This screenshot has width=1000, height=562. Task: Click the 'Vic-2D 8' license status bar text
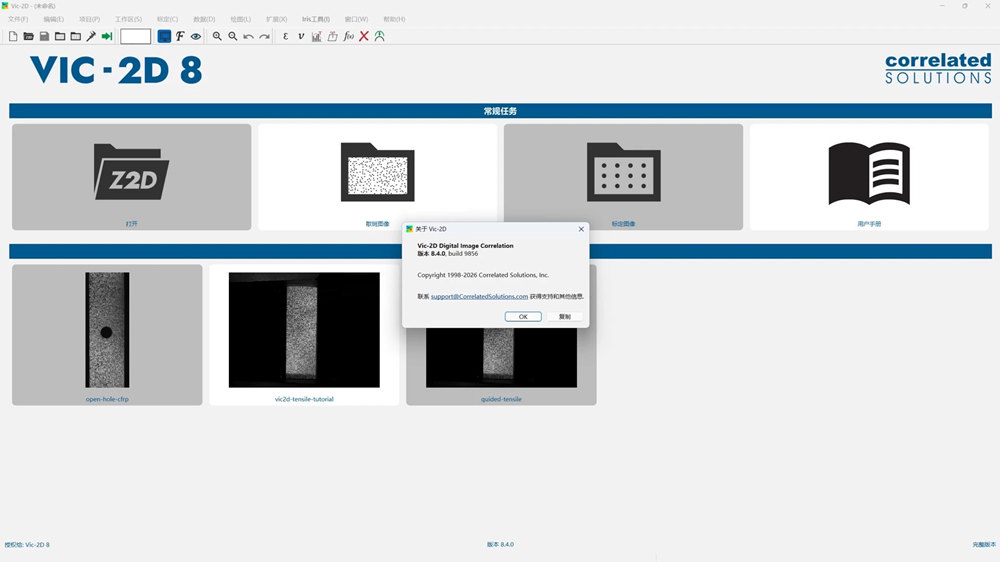coord(37,545)
